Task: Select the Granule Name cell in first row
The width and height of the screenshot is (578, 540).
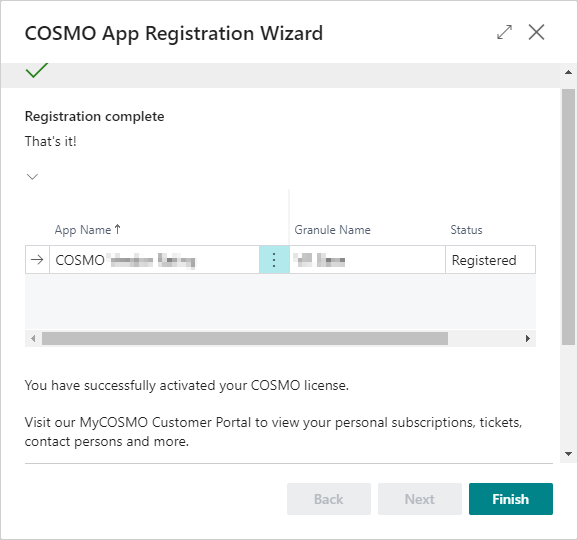Action: click(x=368, y=260)
